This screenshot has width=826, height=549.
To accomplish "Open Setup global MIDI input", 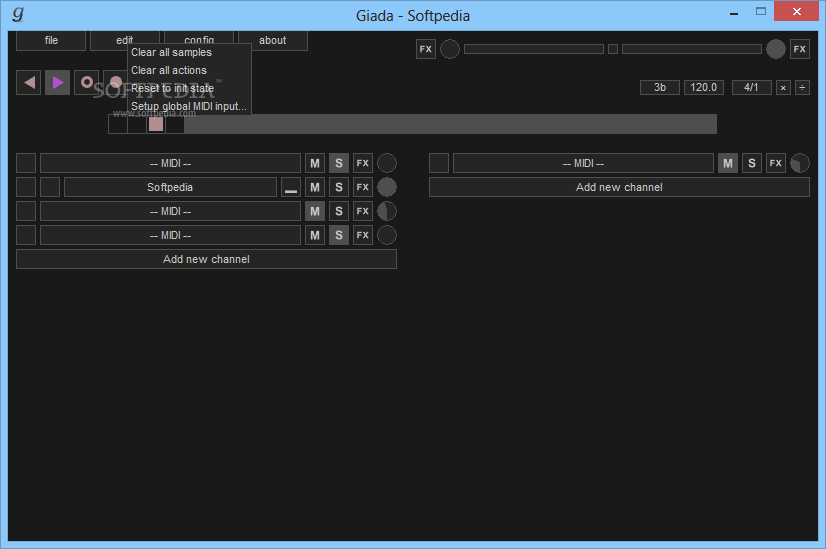I will click(189, 106).
